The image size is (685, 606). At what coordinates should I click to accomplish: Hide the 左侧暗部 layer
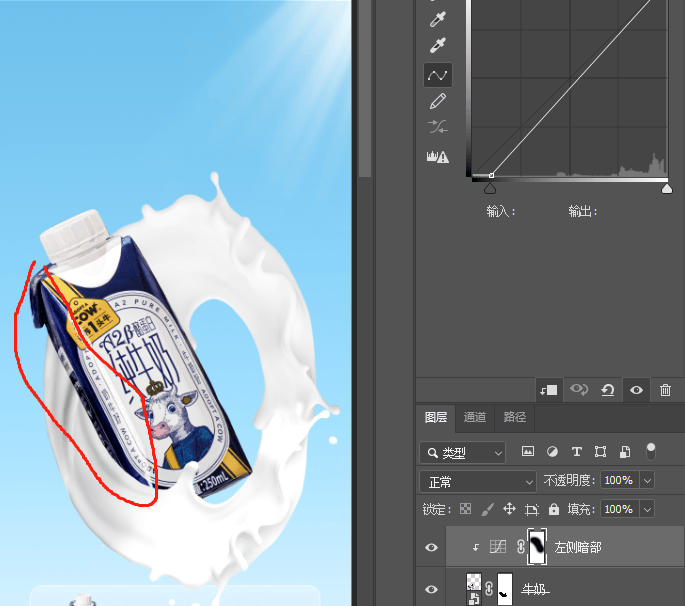431,547
